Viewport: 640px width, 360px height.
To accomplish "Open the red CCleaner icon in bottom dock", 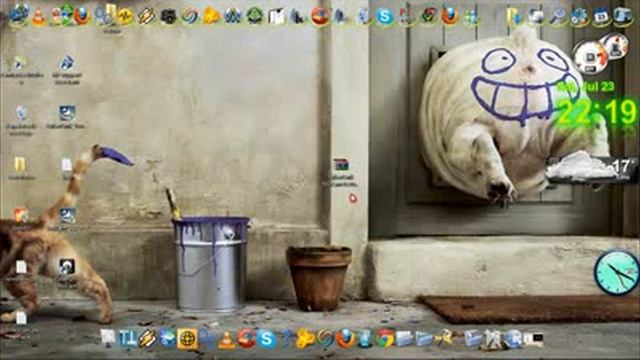I will coord(247,338).
